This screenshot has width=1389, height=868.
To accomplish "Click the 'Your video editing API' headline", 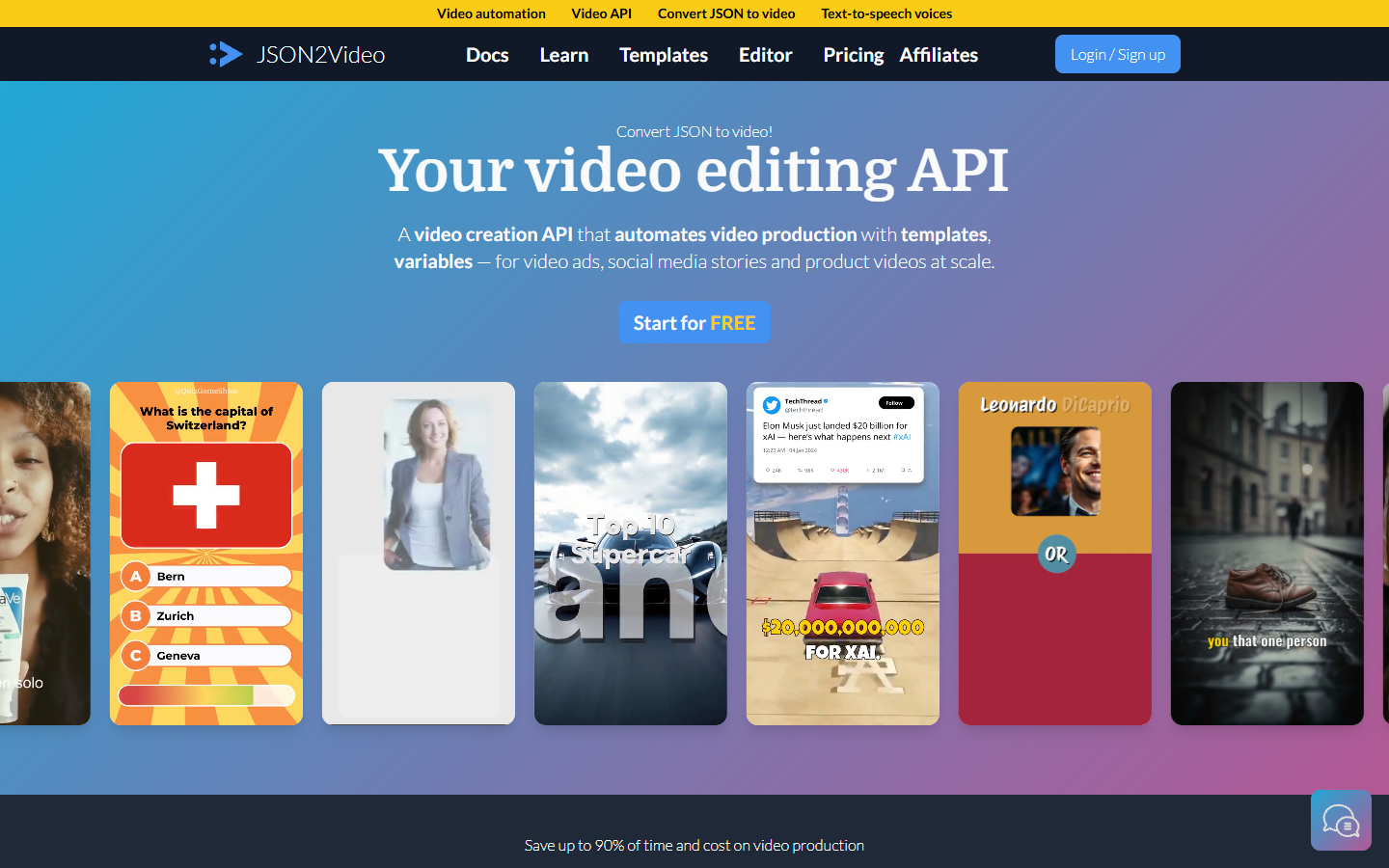I will pos(694,172).
